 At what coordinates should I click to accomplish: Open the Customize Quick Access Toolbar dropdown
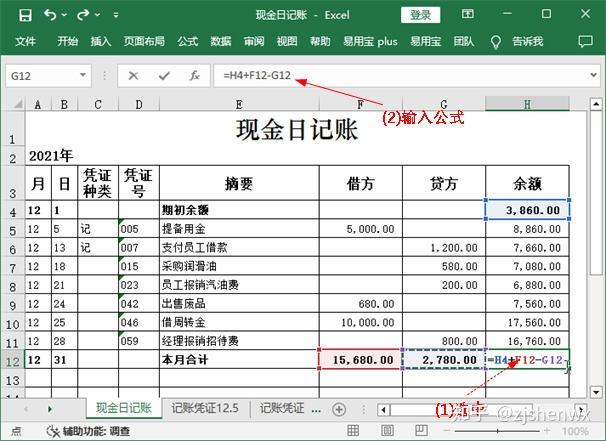coord(118,15)
